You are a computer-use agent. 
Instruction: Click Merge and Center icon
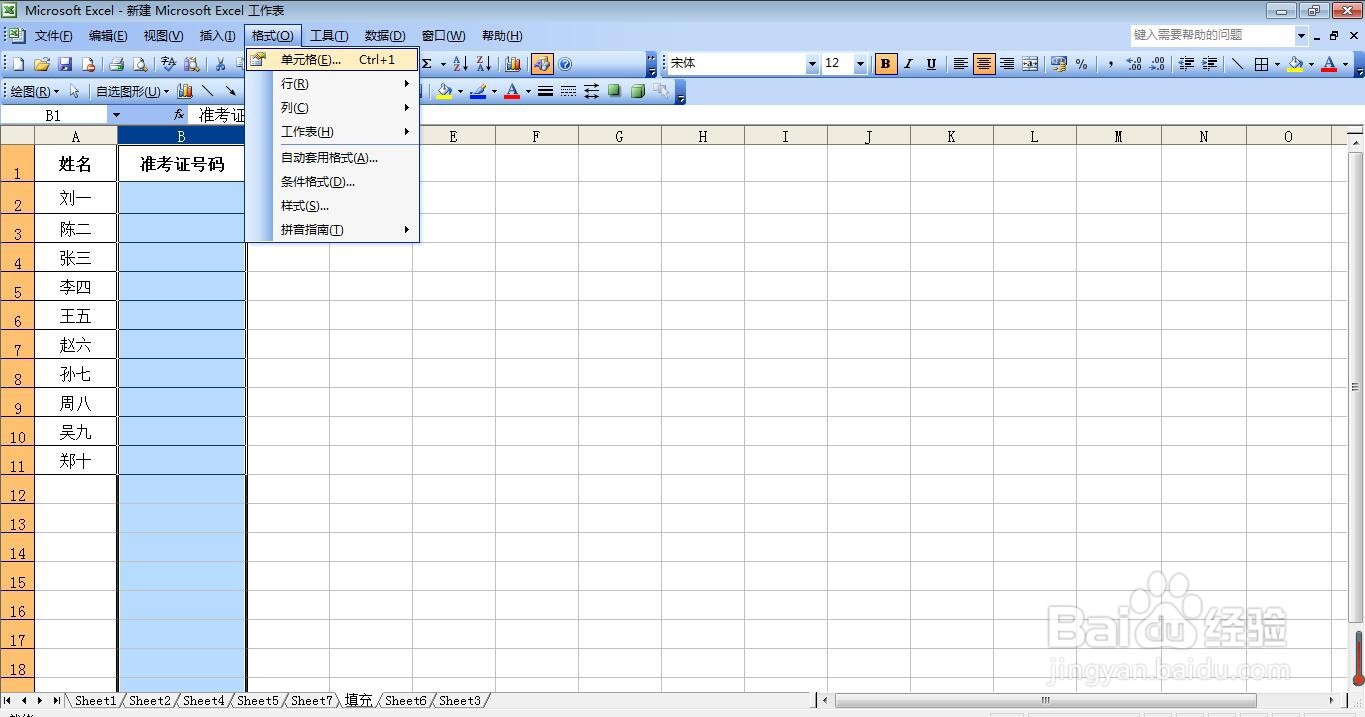click(x=1030, y=64)
